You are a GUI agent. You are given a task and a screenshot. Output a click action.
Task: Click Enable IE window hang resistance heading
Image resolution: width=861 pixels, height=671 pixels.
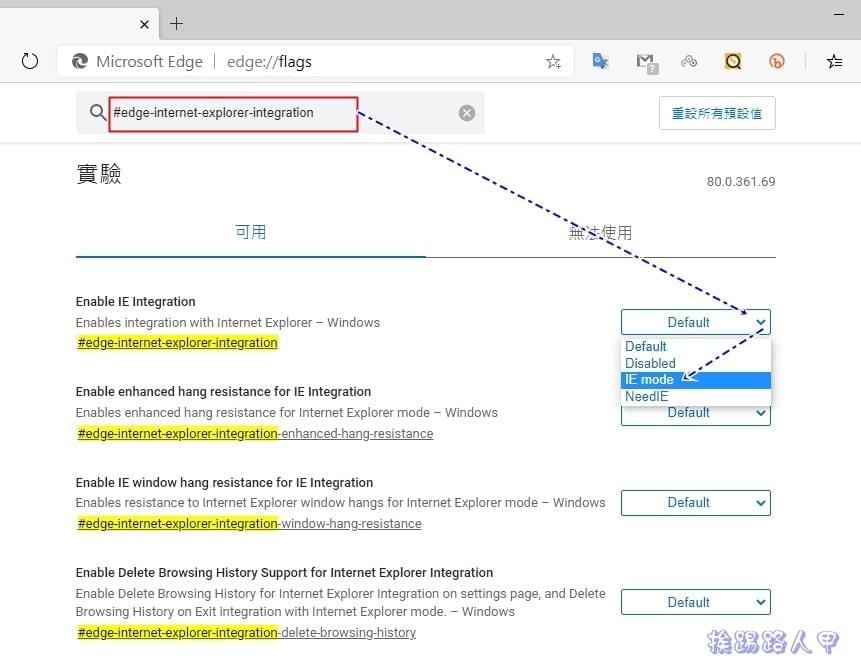225,483
